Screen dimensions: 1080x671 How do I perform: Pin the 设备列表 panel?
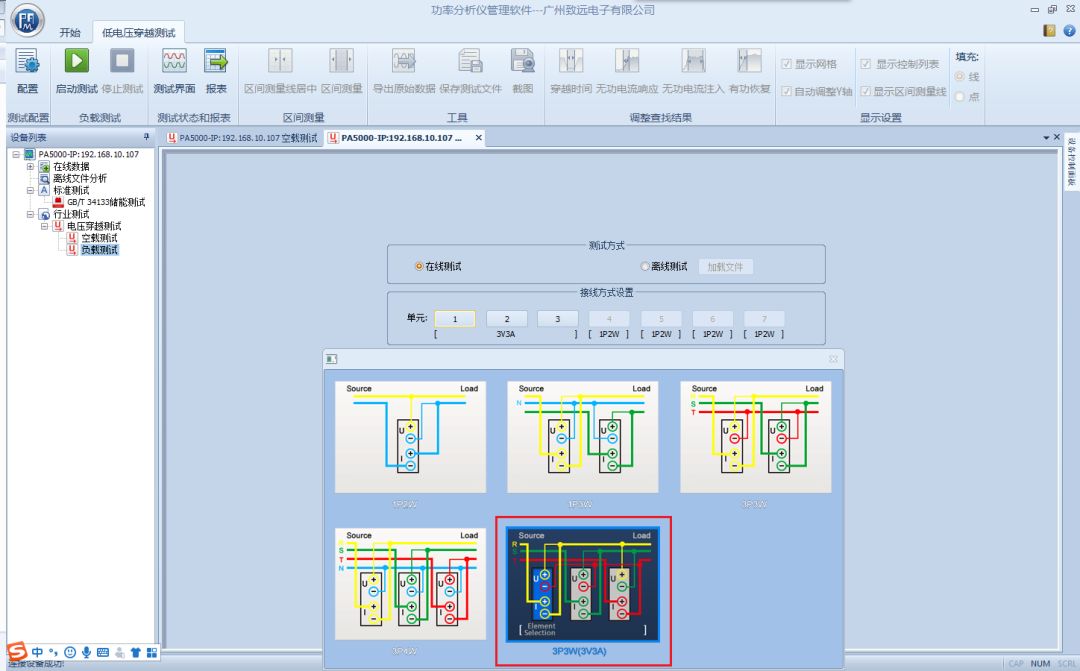[x=146, y=137]
